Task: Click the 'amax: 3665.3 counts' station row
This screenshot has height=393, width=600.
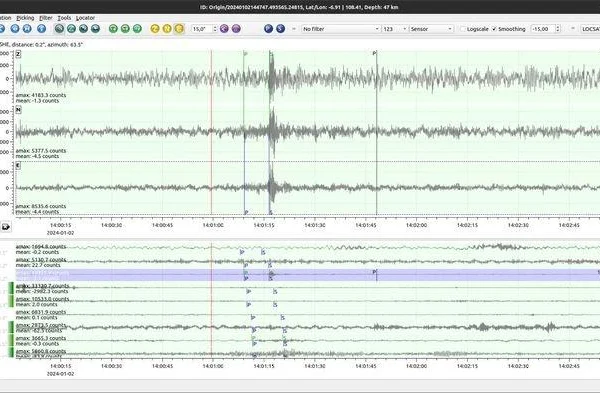Action: [x=308, y=341]
